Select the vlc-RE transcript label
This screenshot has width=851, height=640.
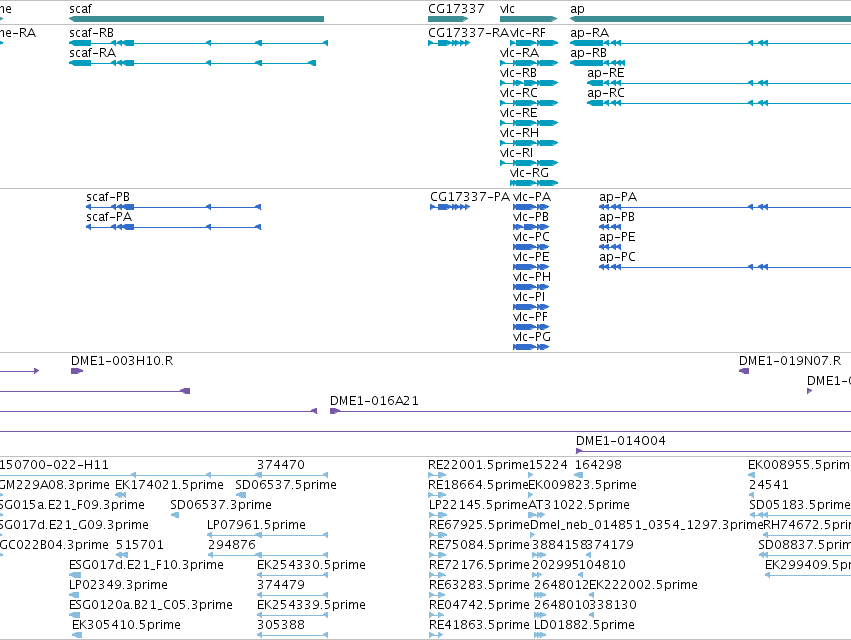(519, 113)
